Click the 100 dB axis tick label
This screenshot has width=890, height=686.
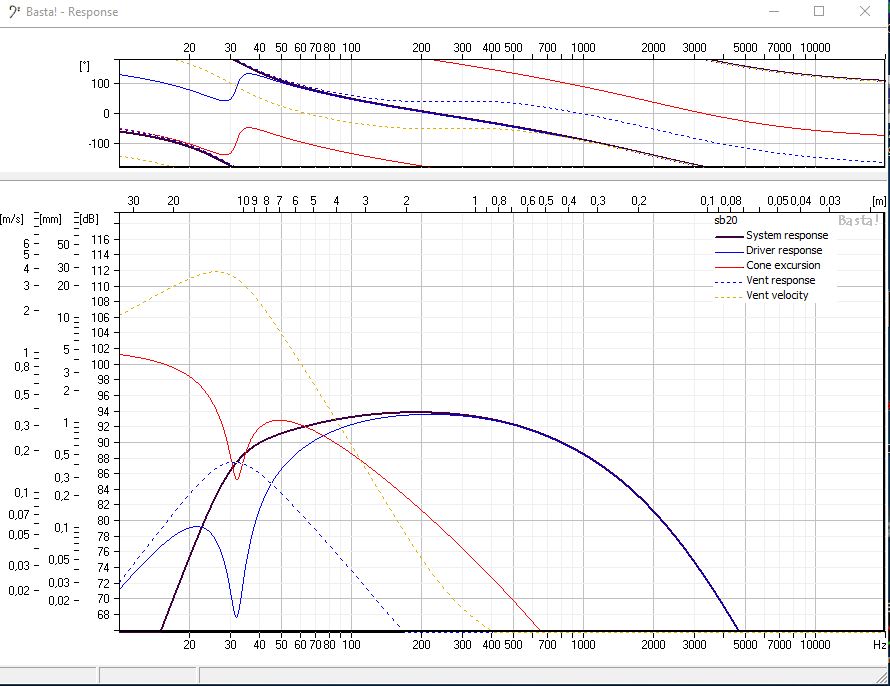[x=100, y=364]
